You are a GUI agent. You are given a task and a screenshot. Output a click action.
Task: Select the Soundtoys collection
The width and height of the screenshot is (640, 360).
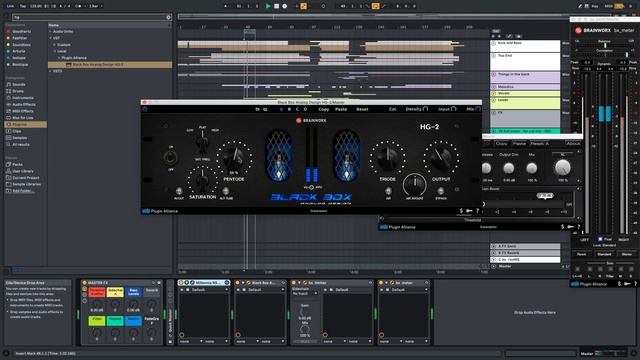(21, 44)
